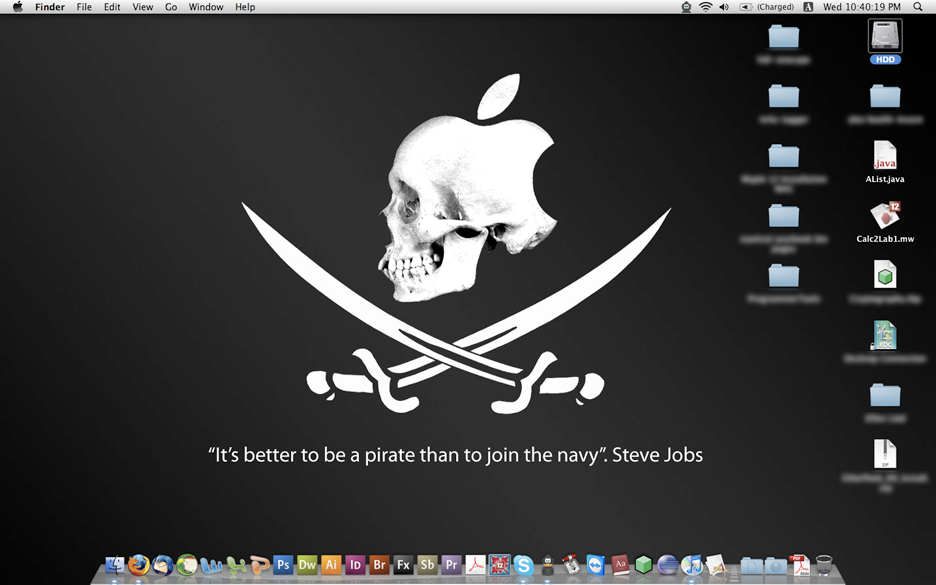This screenshot has width=936, height=585.
Task: Launch Microsoft Excel from the Dock
Action: tap(235, 565)
